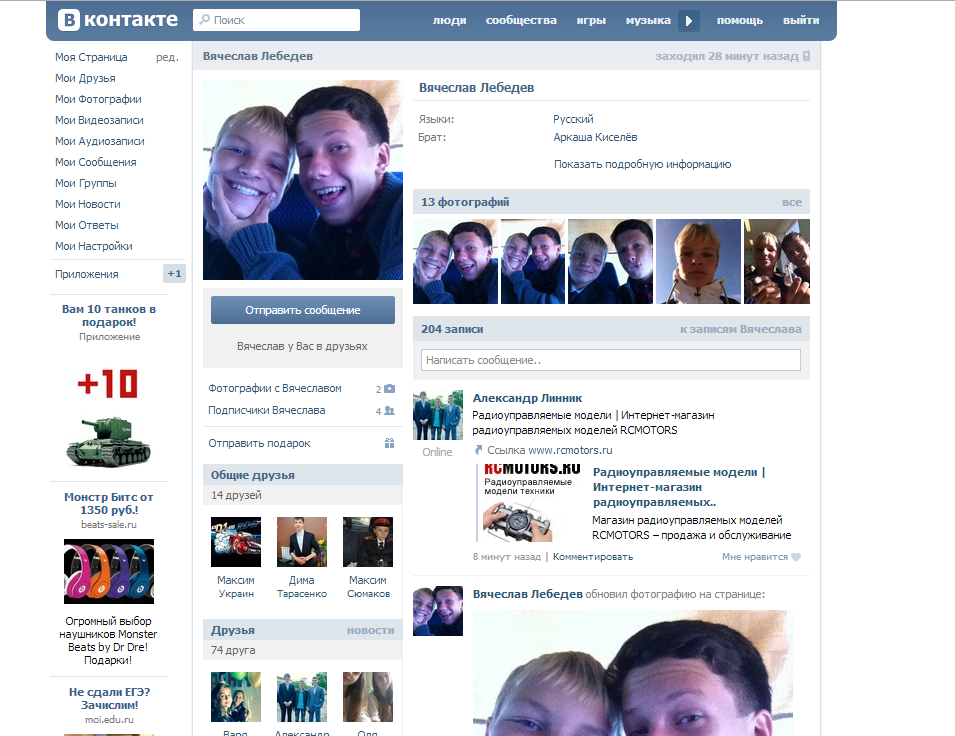This screenshot has width=955, height=736.
Task: Open mutual friend Максим Украин's avatar
Action: pos(236,542)
